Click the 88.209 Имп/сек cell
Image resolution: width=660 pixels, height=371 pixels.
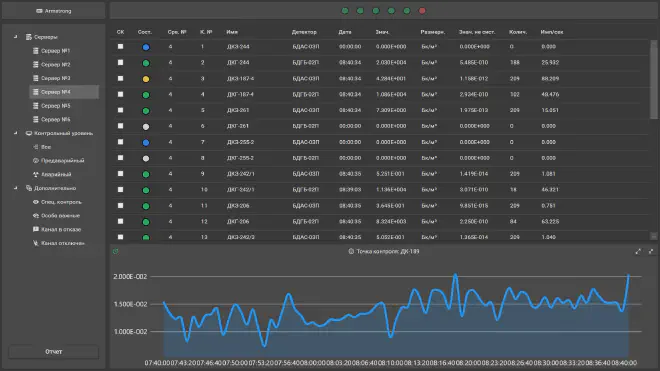550,78
